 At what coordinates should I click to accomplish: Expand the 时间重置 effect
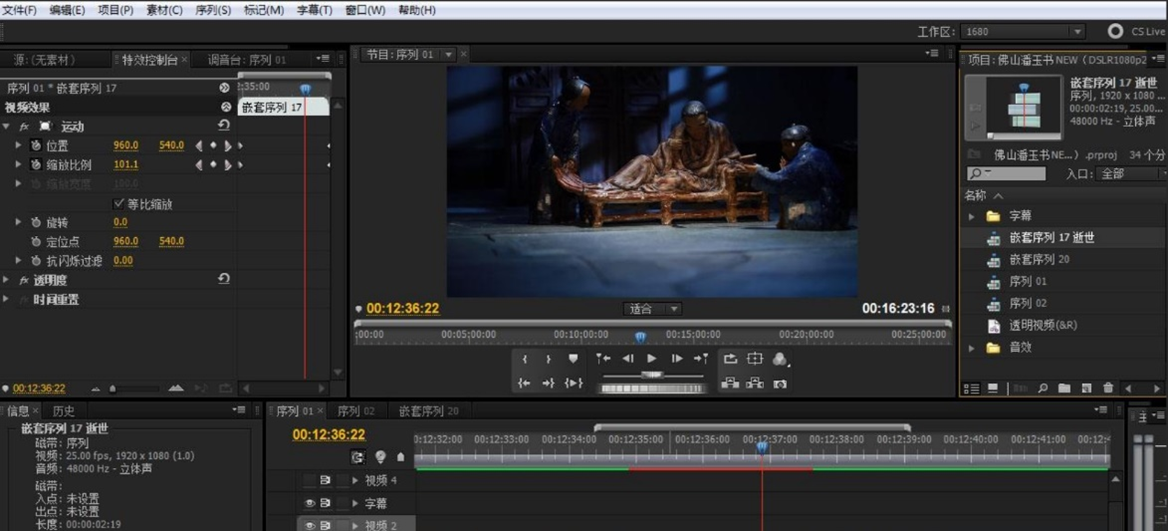click(7, 299)
